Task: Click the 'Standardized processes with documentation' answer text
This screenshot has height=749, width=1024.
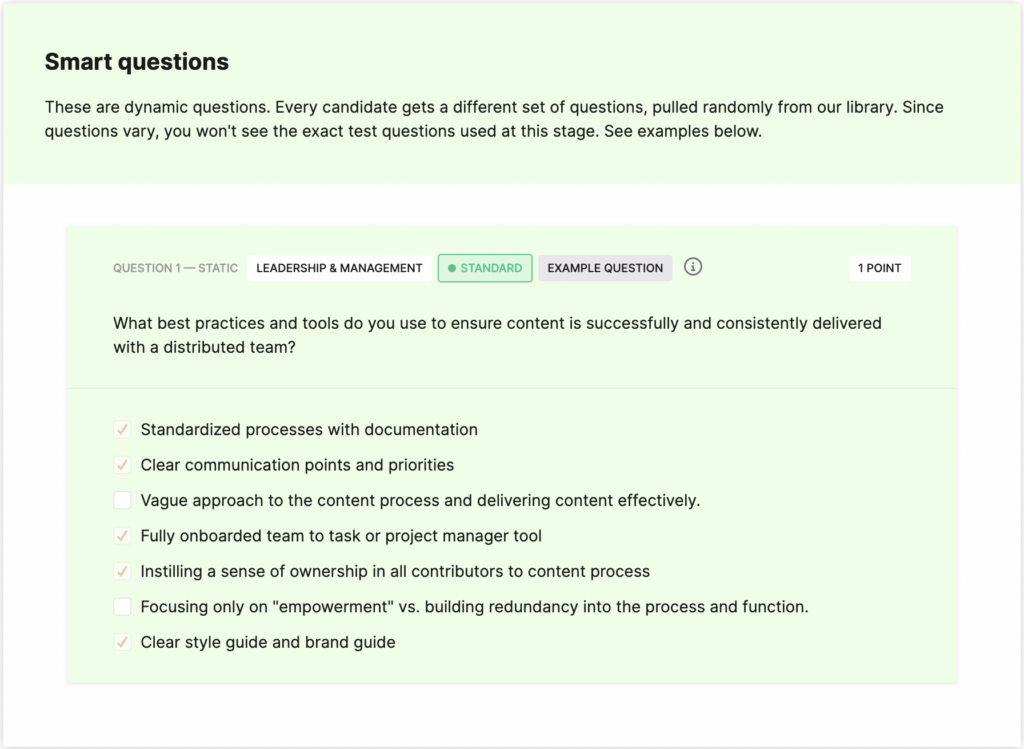Action: [309, 430]
